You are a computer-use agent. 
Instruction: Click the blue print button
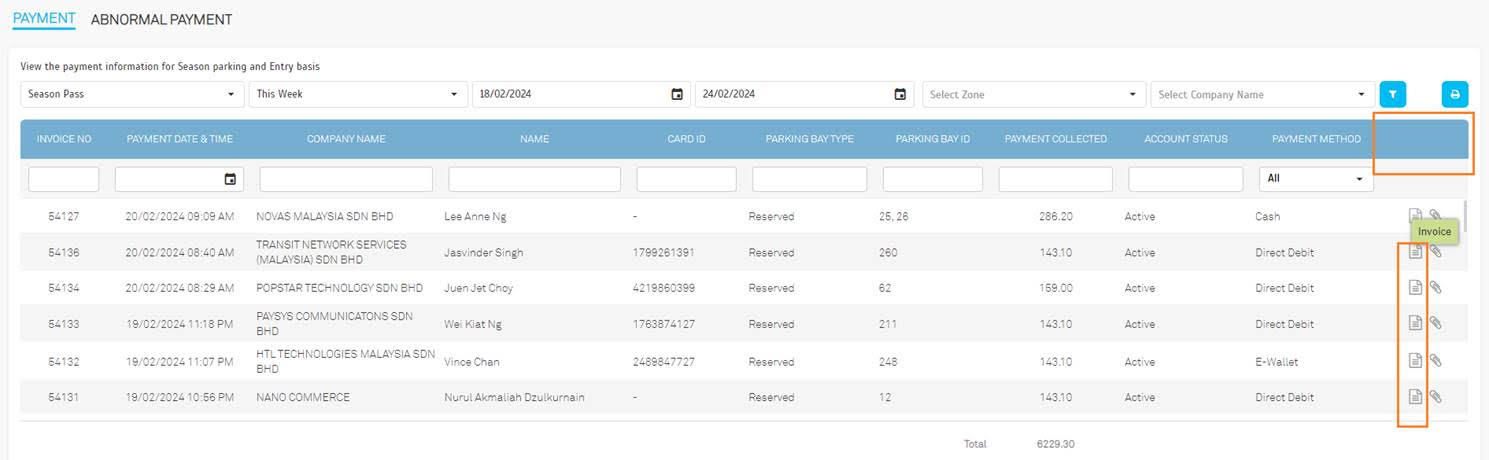click(x=1454, y=95)
